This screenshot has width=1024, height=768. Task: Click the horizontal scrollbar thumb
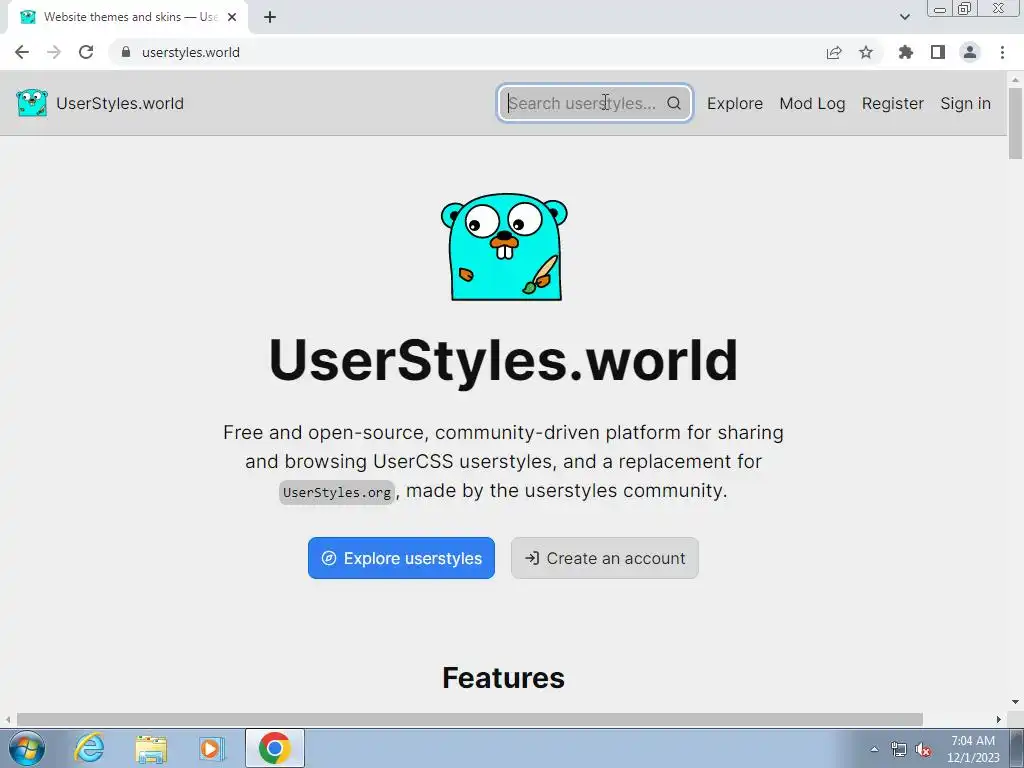(x=470, y=719)
